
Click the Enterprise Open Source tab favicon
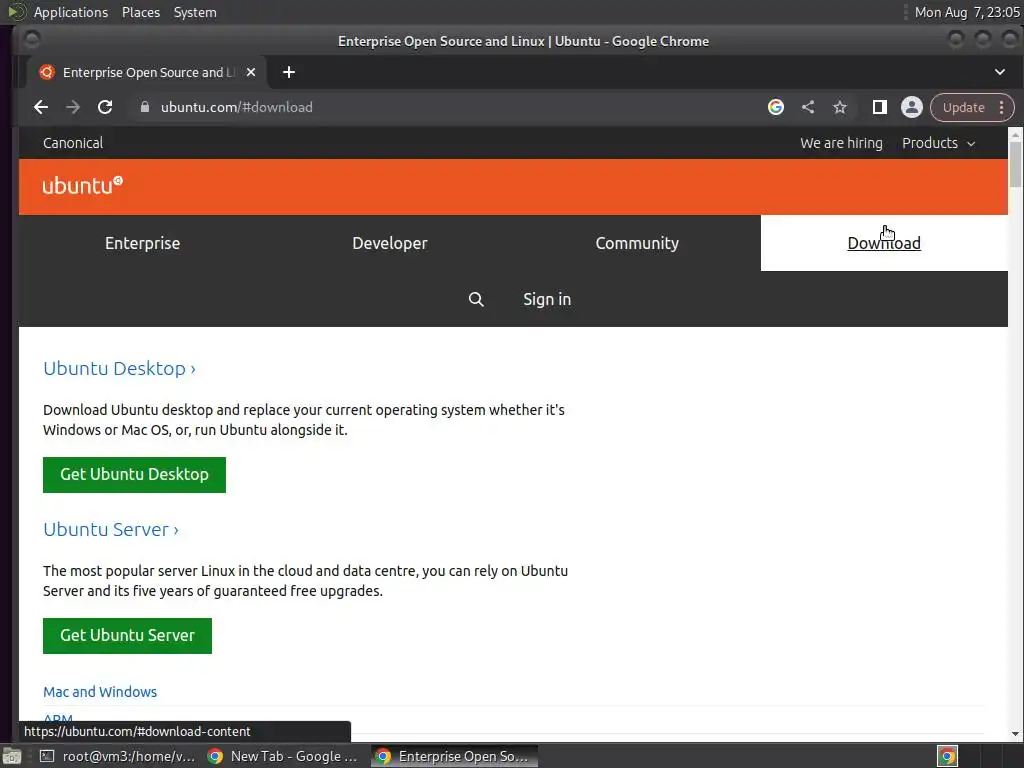click(x=46, y=72)
